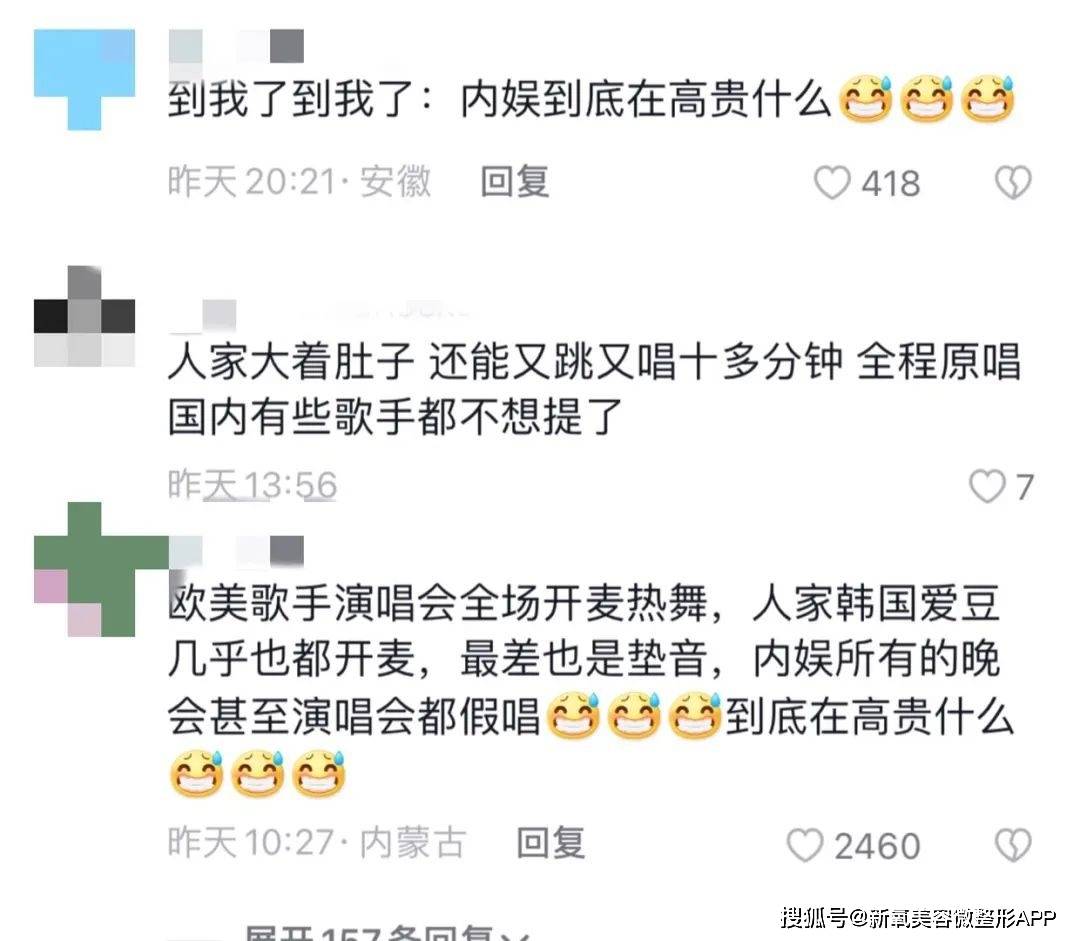Select comment text 内娱到底在高贵什么

pos(646,100)
